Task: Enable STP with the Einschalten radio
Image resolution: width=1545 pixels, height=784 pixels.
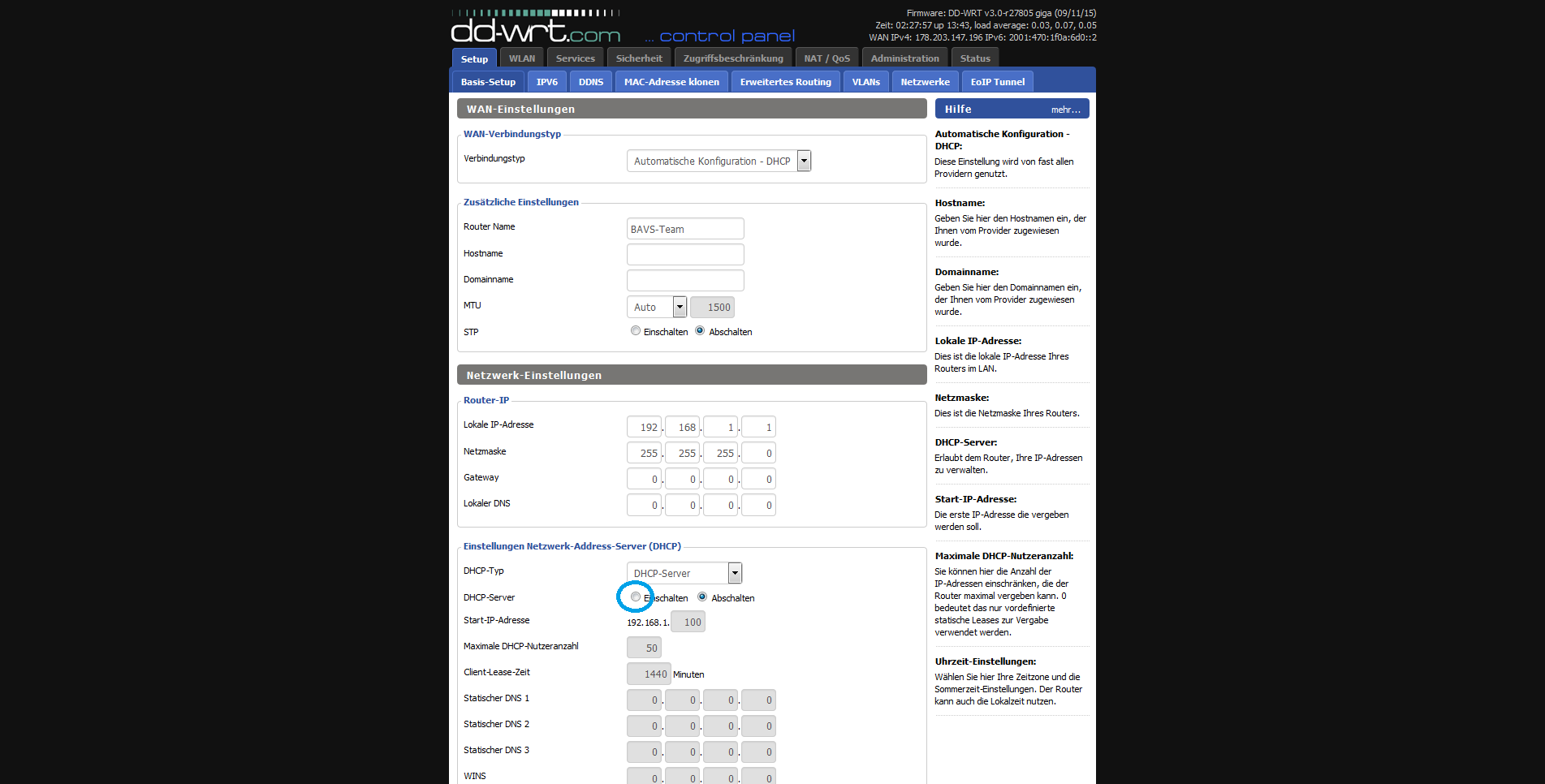Action: pyautogui.click(x=636, y=331)
